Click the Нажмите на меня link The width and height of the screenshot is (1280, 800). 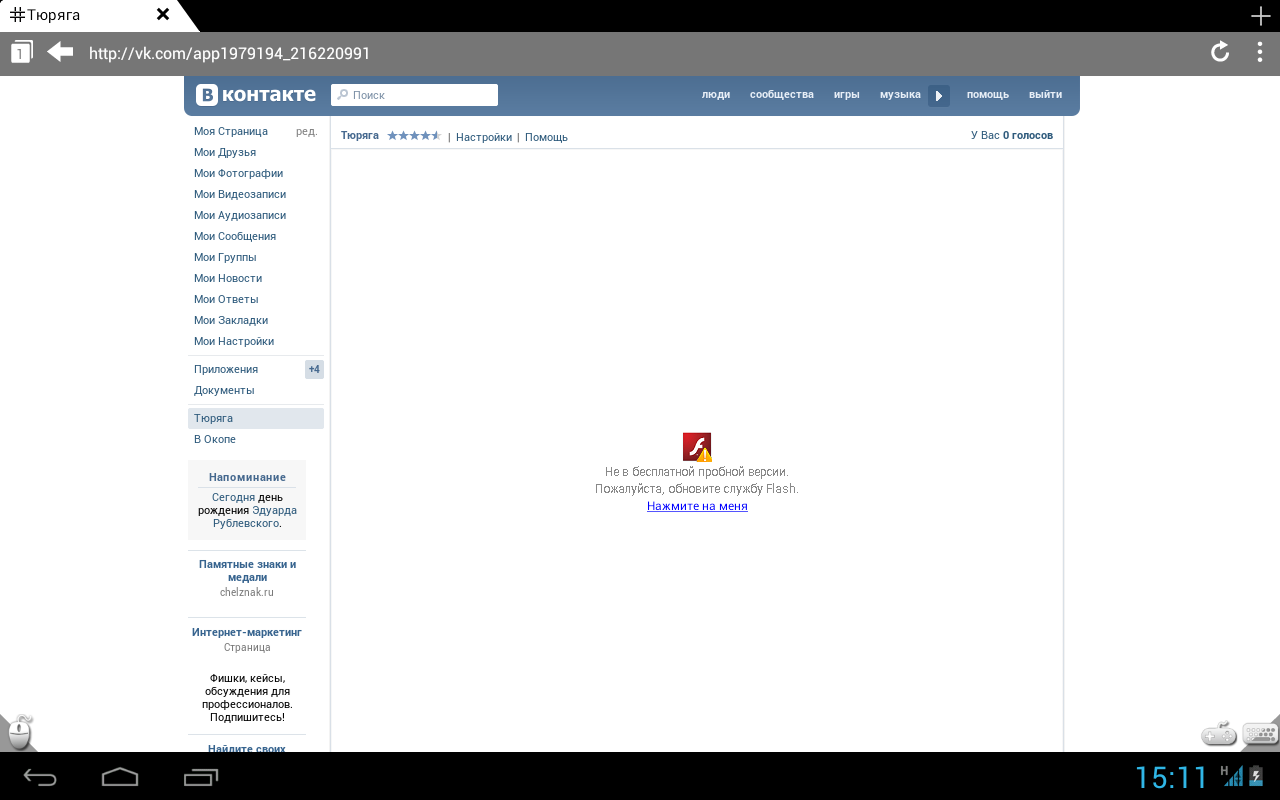point(697,506)
